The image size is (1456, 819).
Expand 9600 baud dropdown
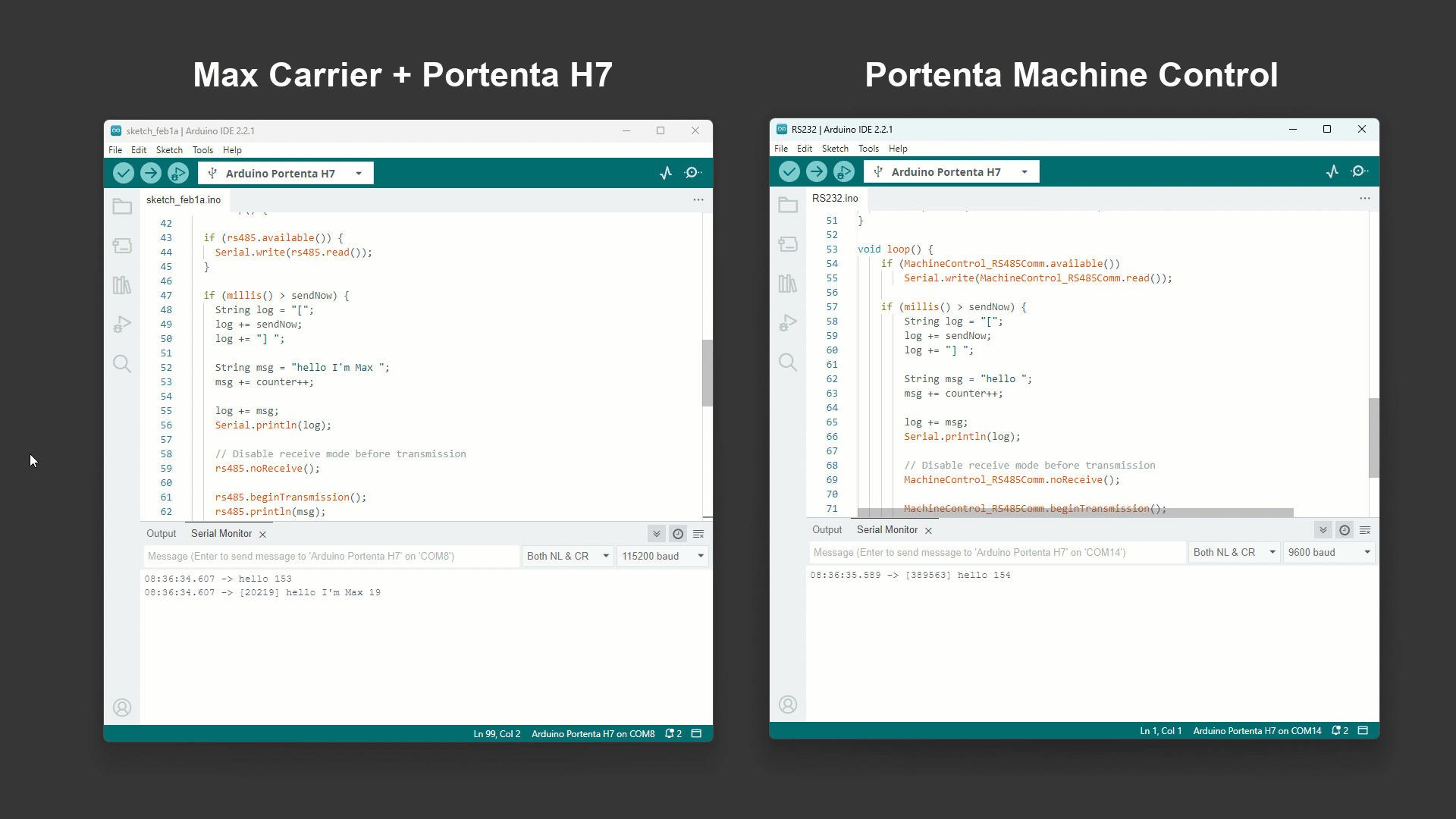click(x=1329, y=552)
